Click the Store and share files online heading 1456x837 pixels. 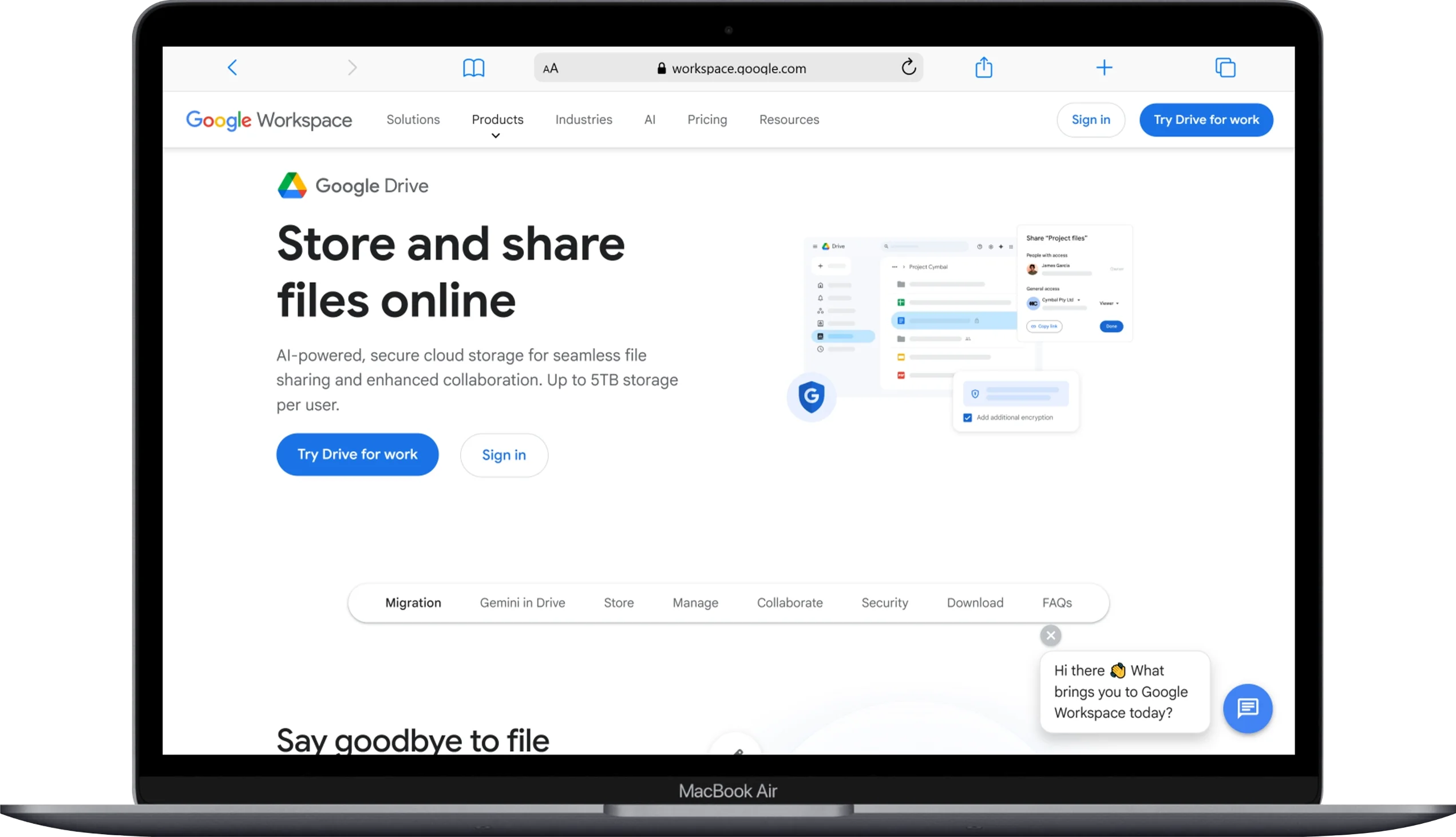click(450, 271)
